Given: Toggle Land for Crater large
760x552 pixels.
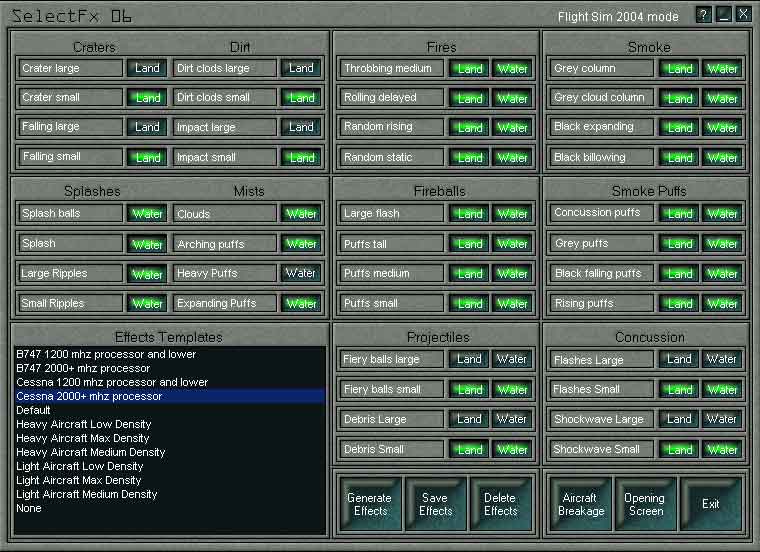Looking at the screenshot, I should [x=147, y=68].
